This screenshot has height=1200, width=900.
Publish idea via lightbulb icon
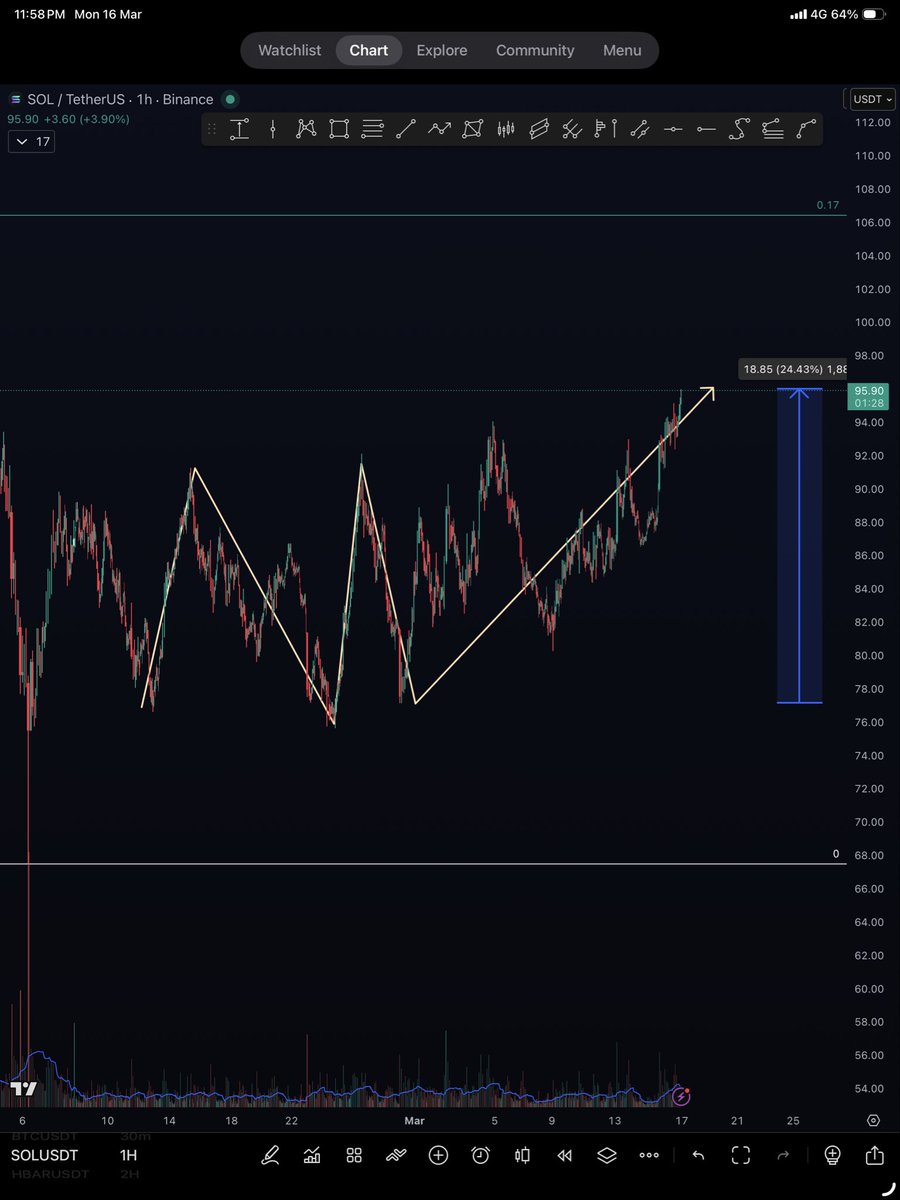[832, 1155]
